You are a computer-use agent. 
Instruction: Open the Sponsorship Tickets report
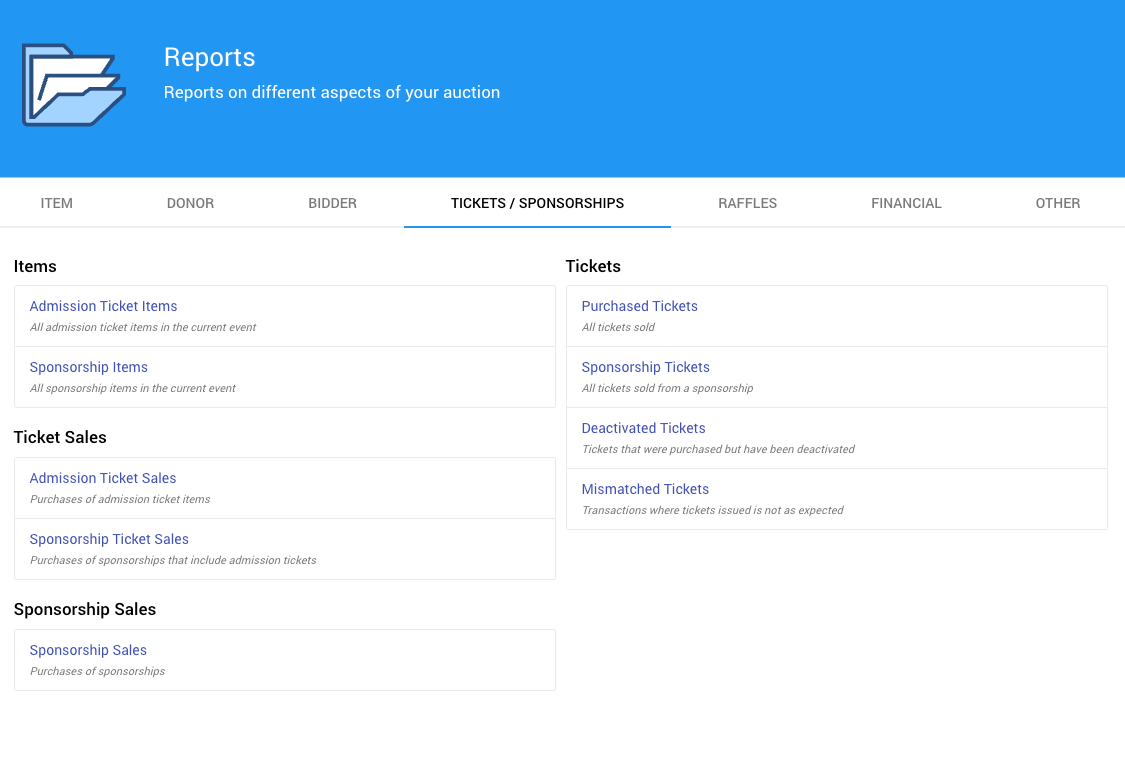(645, 367)
